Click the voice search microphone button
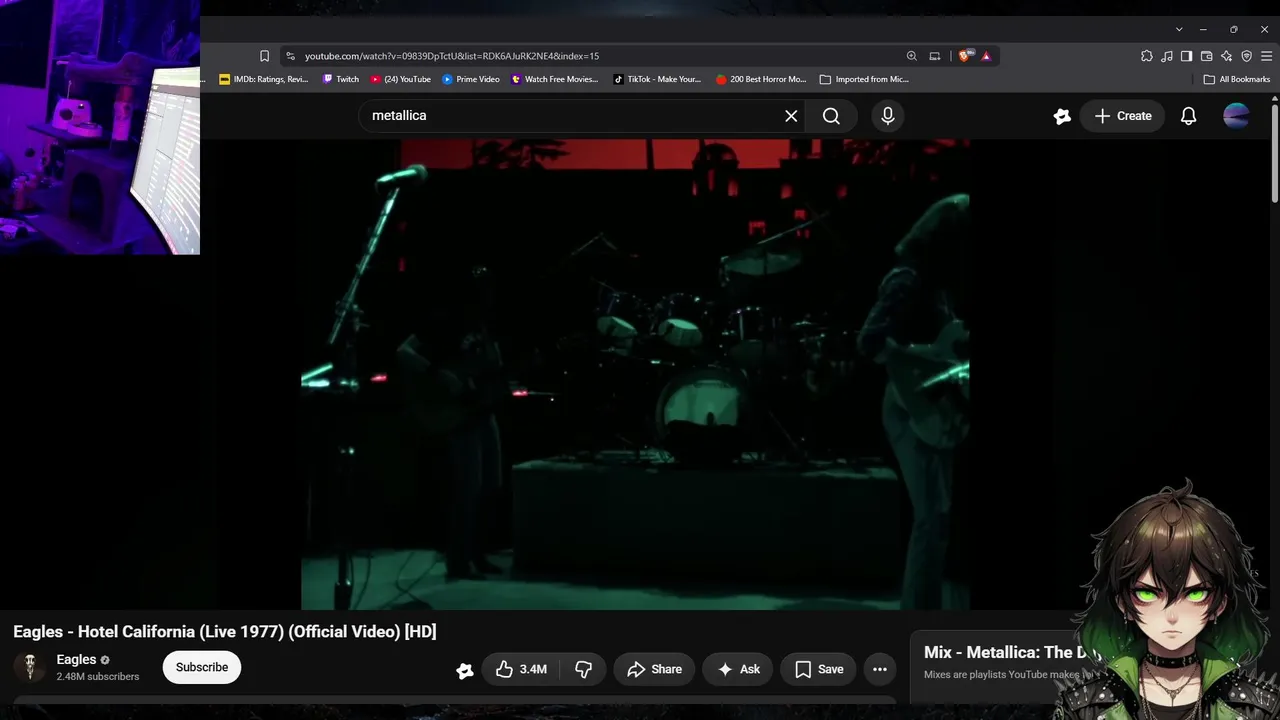The width and height of the screenshot is (1280, 720). [887, 116]
